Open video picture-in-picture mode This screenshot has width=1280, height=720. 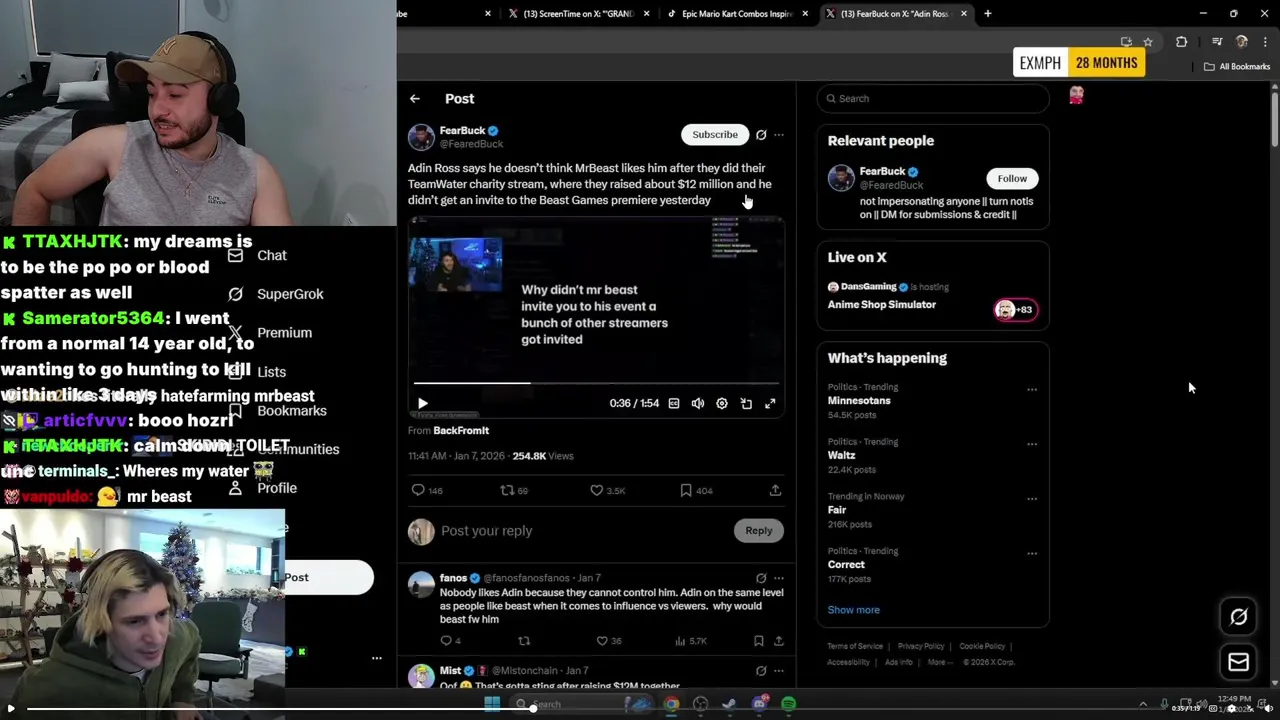coord(746,403)
